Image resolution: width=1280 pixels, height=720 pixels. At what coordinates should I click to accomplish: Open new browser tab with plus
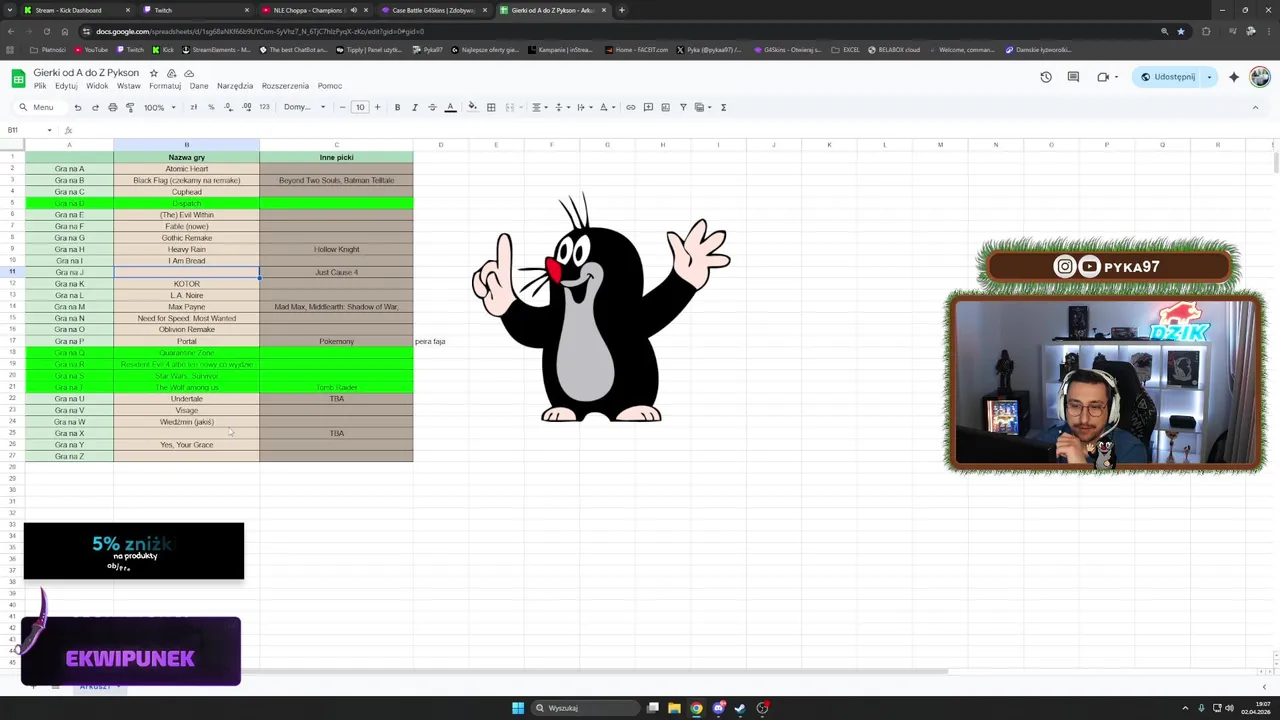point(621,10)
